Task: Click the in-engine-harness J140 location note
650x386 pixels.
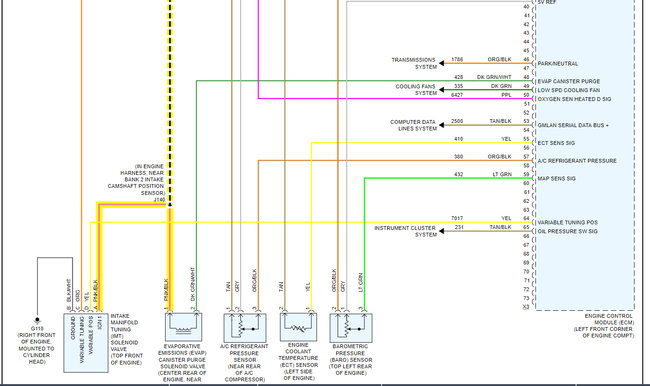Action: click(x=136, y=180)
